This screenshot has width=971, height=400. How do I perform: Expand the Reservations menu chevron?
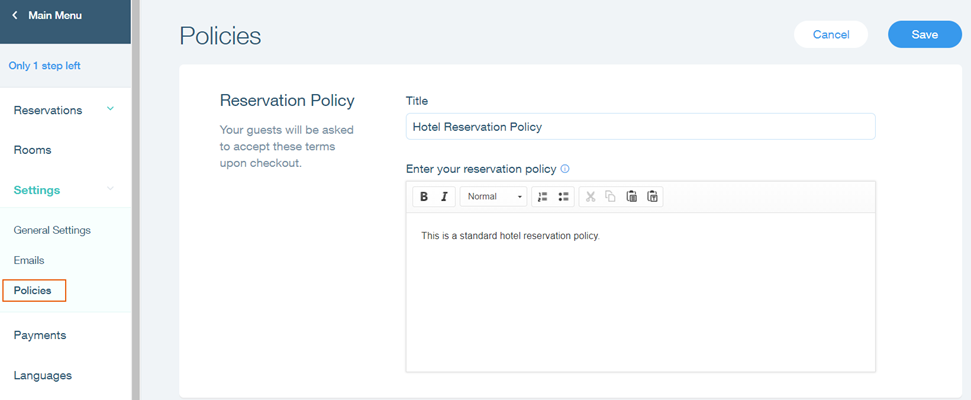tap(110, 109)
